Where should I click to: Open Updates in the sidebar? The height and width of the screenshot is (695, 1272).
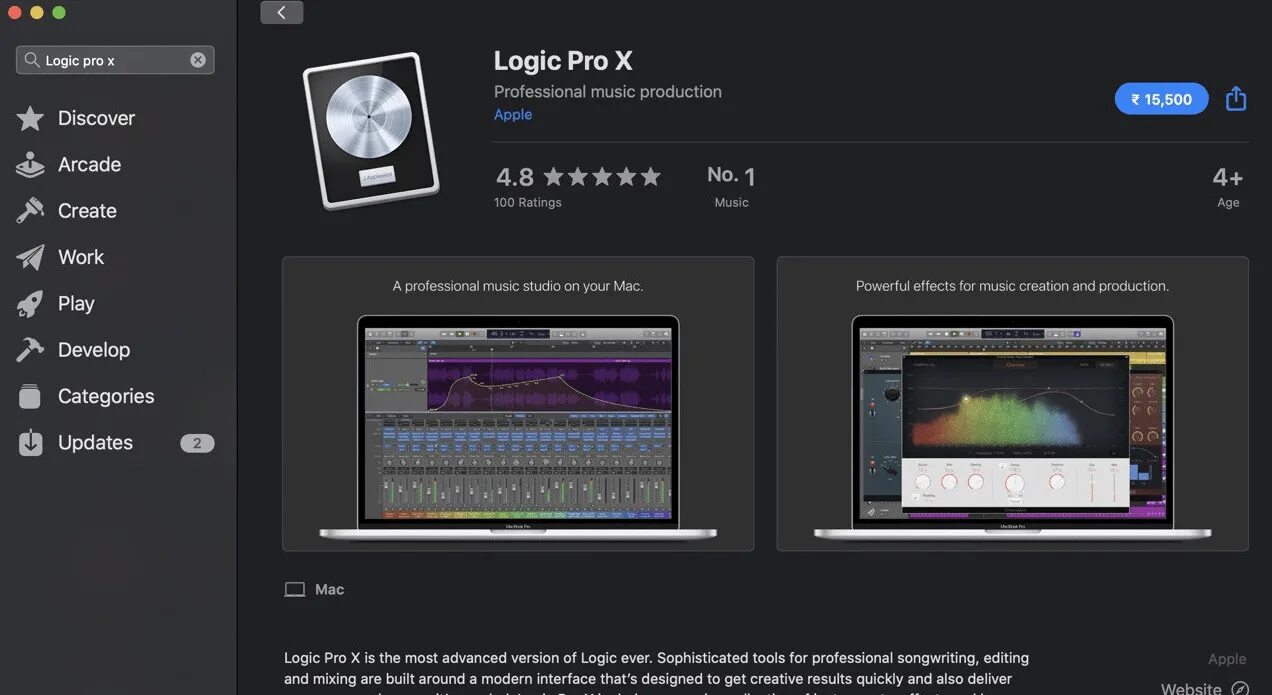click(x=95, y=443)
